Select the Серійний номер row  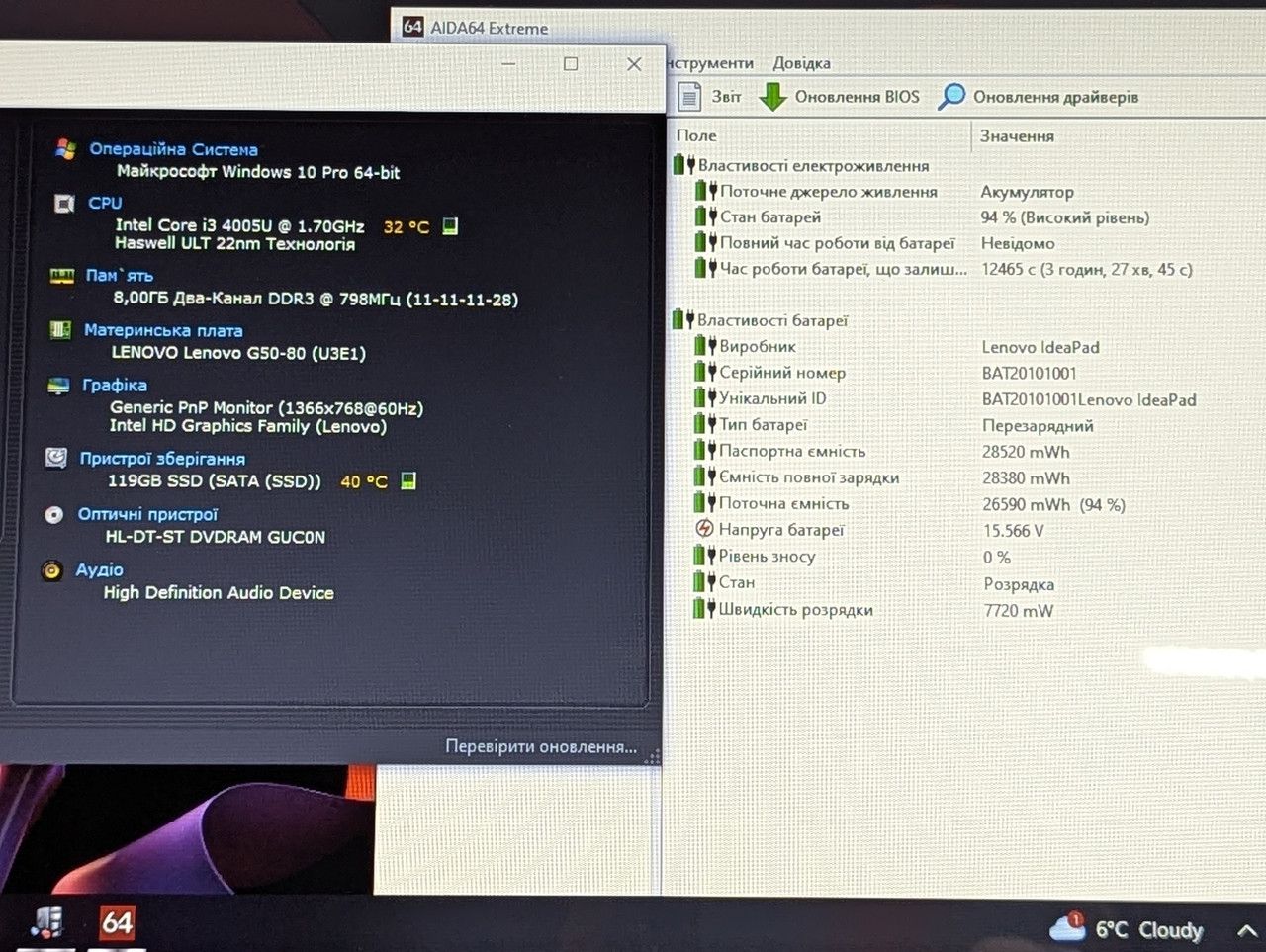pos(969,373)
